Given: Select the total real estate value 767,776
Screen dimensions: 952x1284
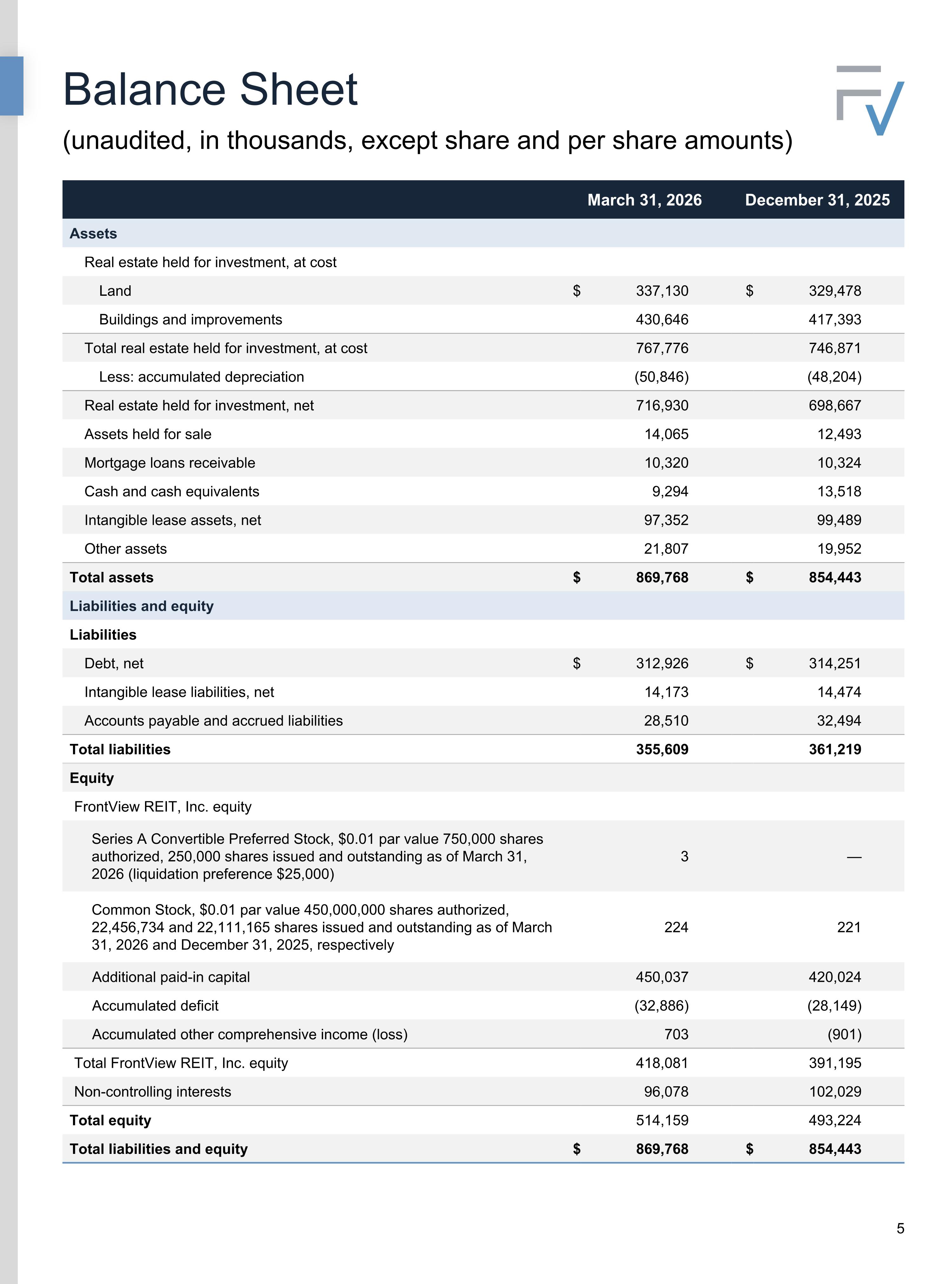Looking at the screenshot, I should [662, 348].
